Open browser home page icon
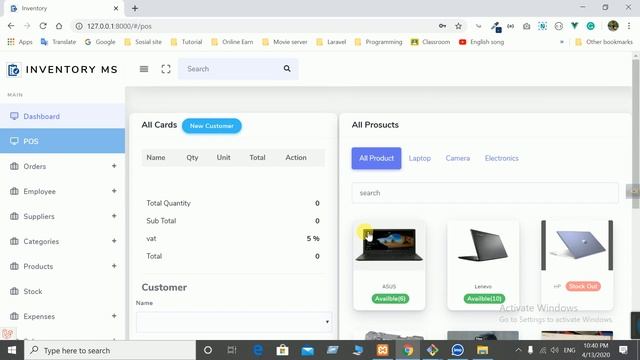The image size is (640, 360). (59, 26)
